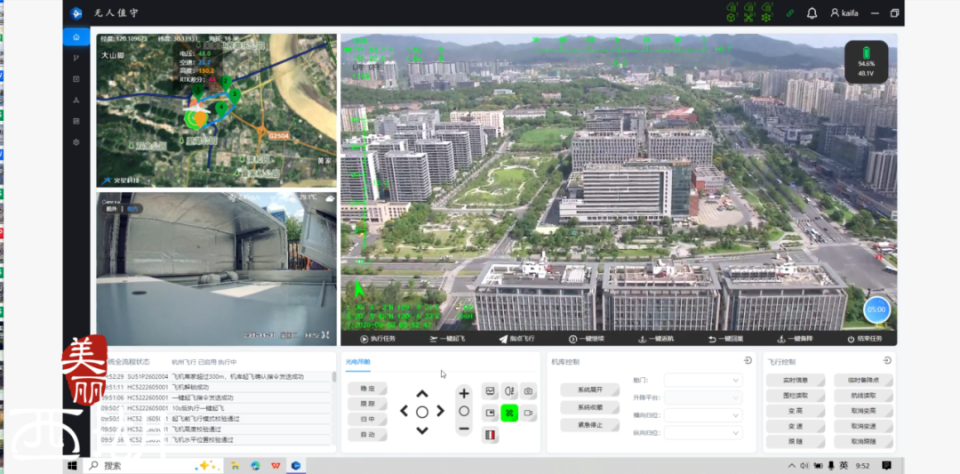Click the center circle of gimbal direction pad
The width and height of the screenshot is (960, 474).
point(422,412)
